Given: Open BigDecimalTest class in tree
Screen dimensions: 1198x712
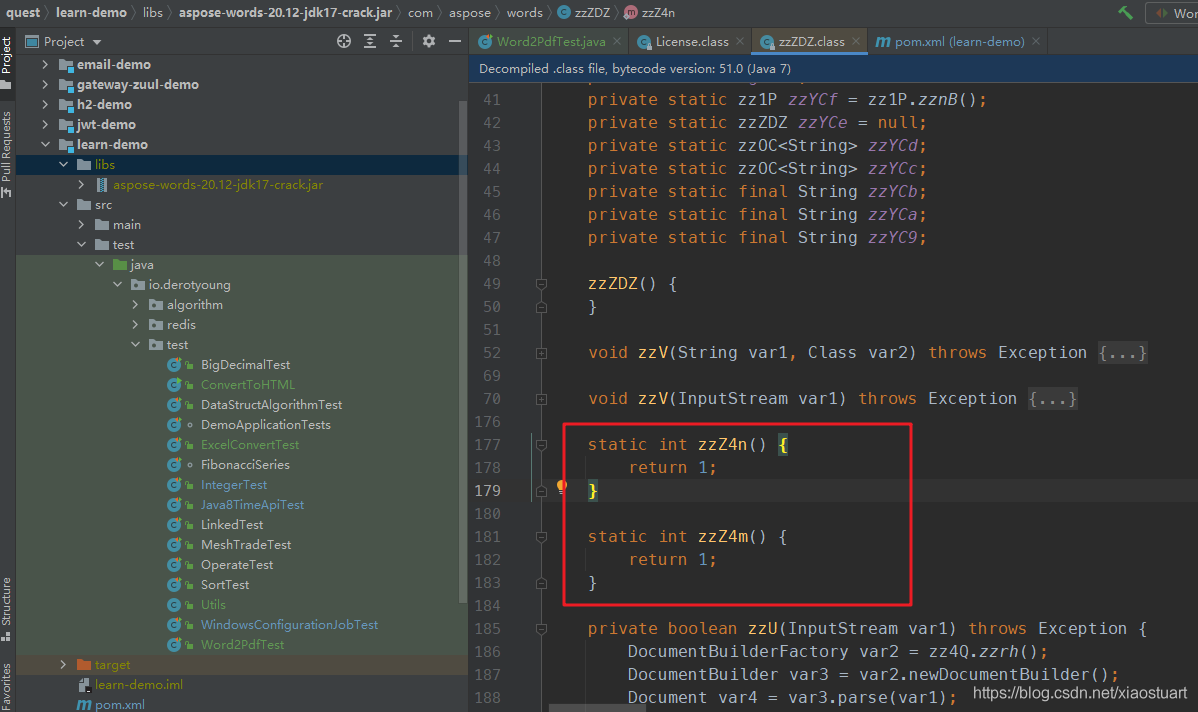Looking at the screenshot, I should [245, 364].
